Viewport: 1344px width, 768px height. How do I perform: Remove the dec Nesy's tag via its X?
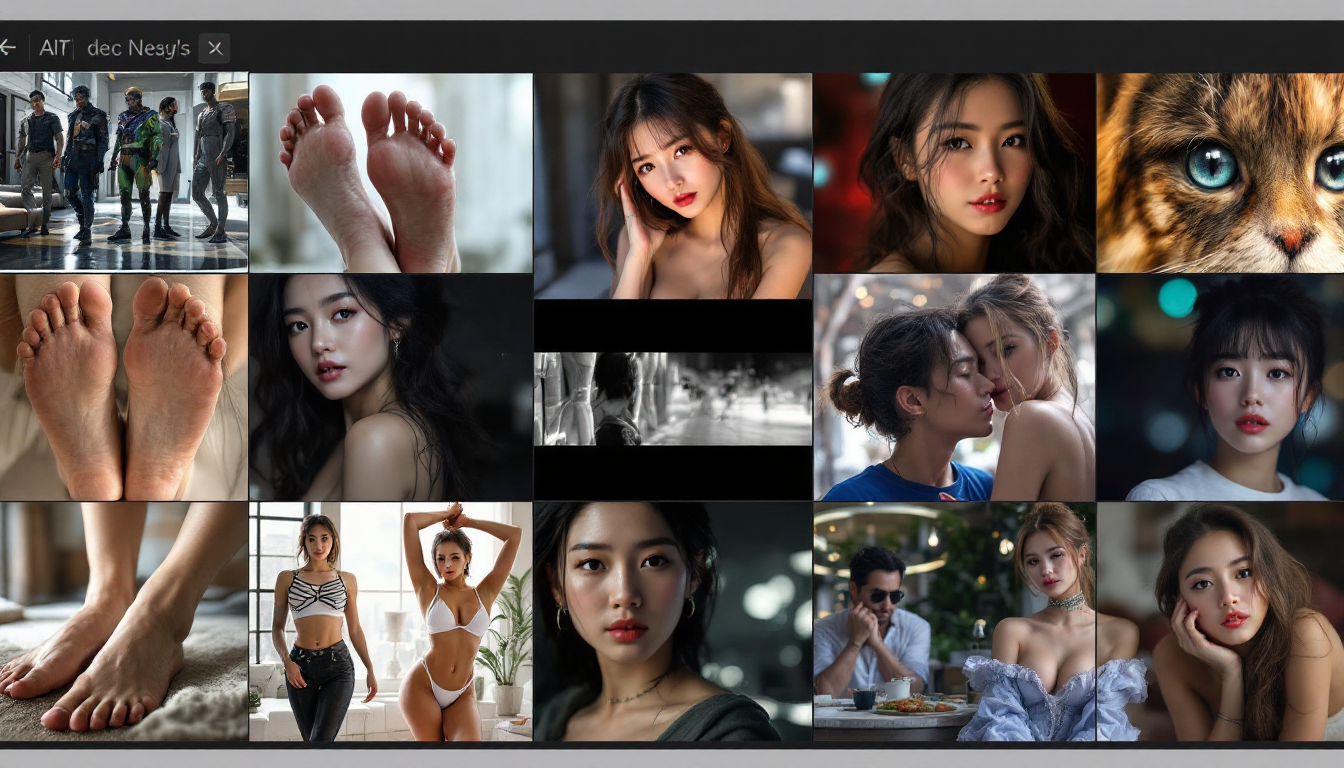pos(214,47)
